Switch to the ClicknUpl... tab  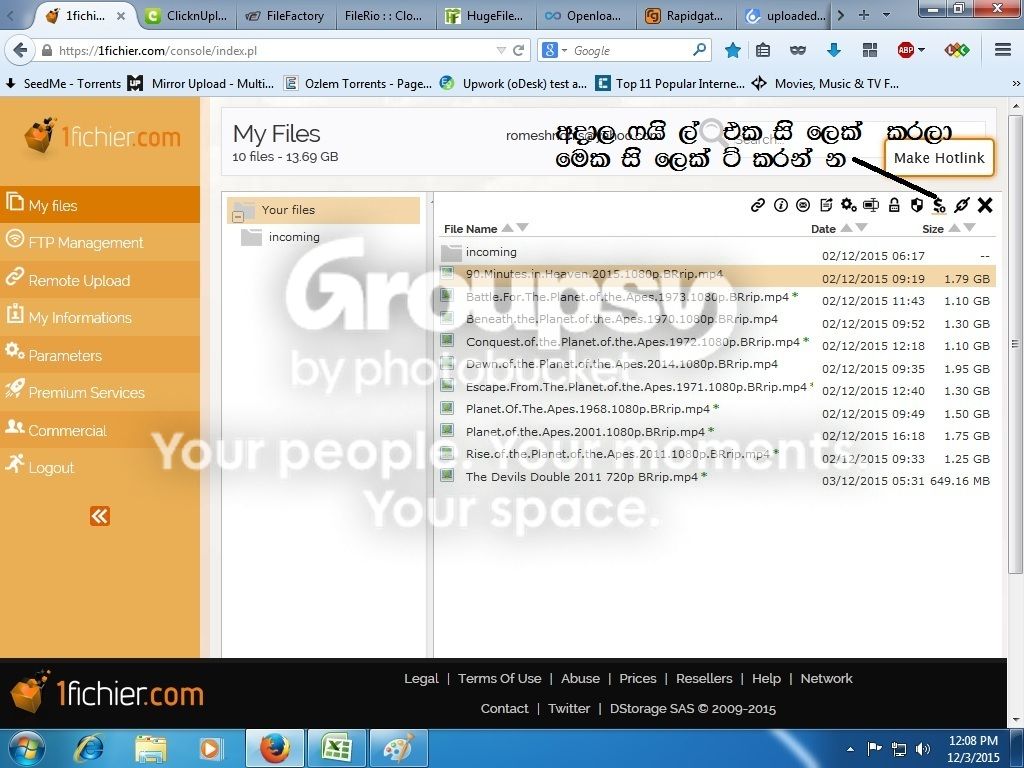pos(186,16)
